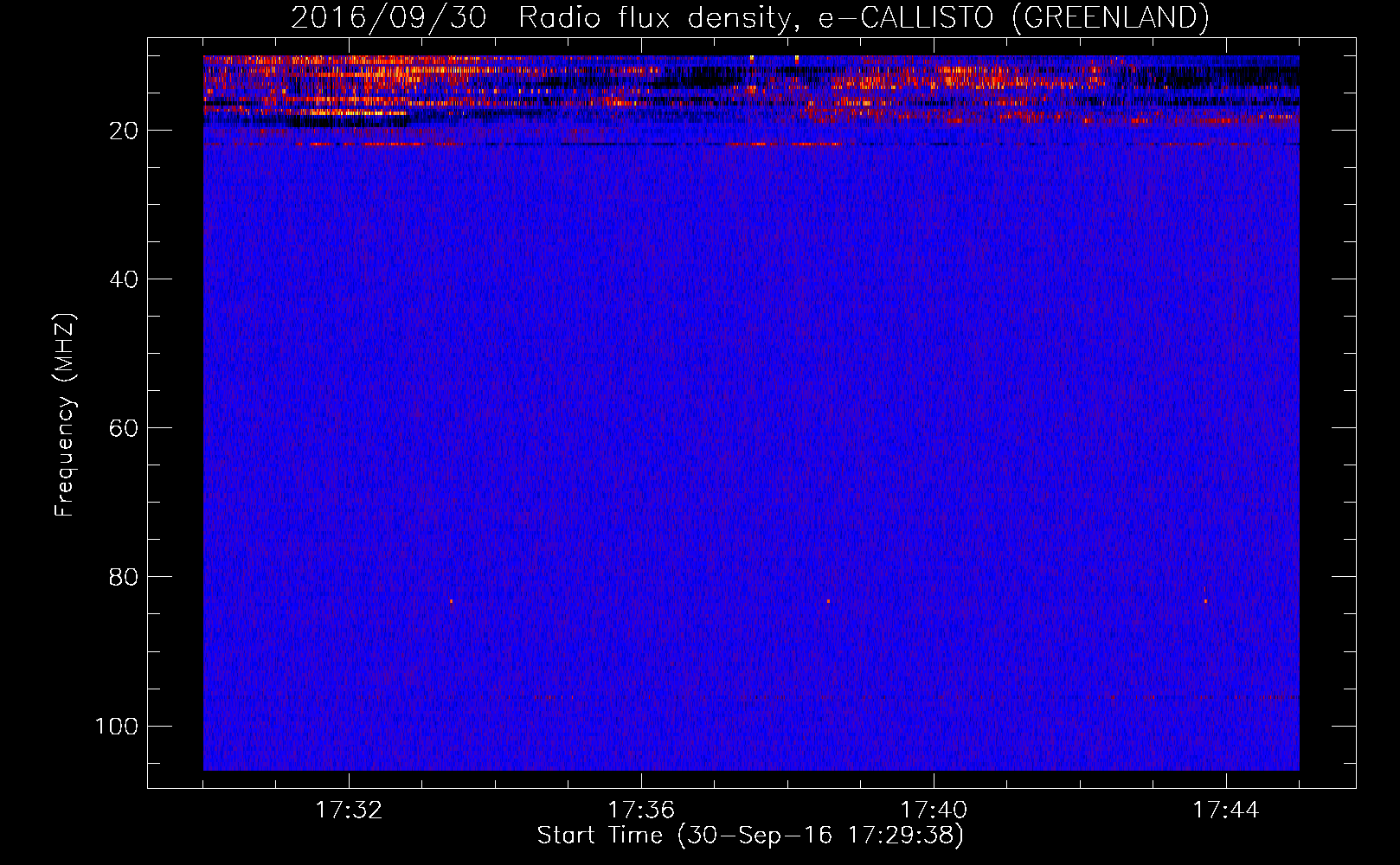
Task: Click the "20" frequency tick label
Action: tap(124, 131)
